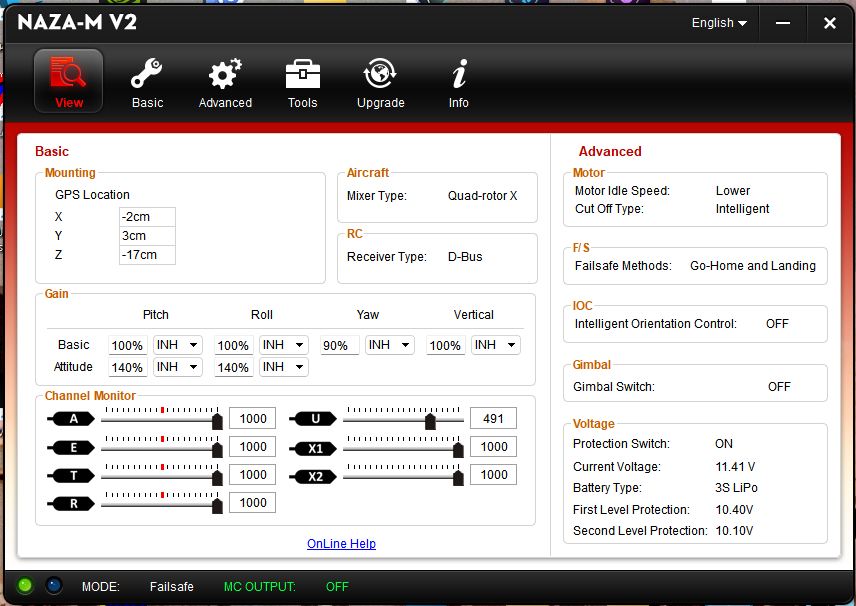Click the Quad-rotor X mixer type value
The height and width of the screenshot is (606, 856).
(482, 196)
